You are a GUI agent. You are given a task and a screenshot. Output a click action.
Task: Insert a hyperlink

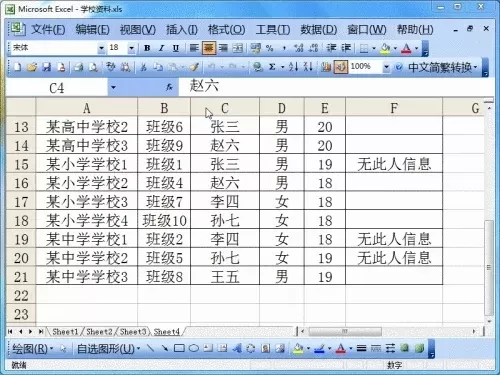coord(257,67)
